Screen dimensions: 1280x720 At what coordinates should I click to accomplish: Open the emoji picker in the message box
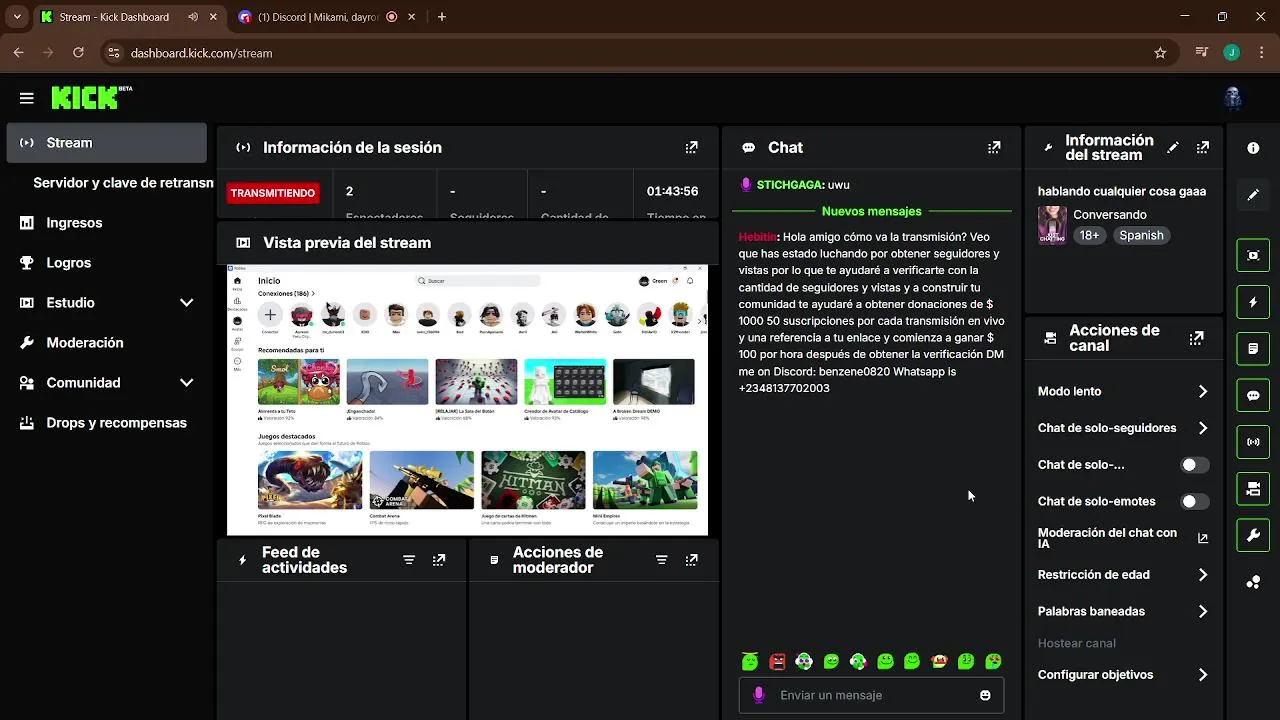click(985, 695)
